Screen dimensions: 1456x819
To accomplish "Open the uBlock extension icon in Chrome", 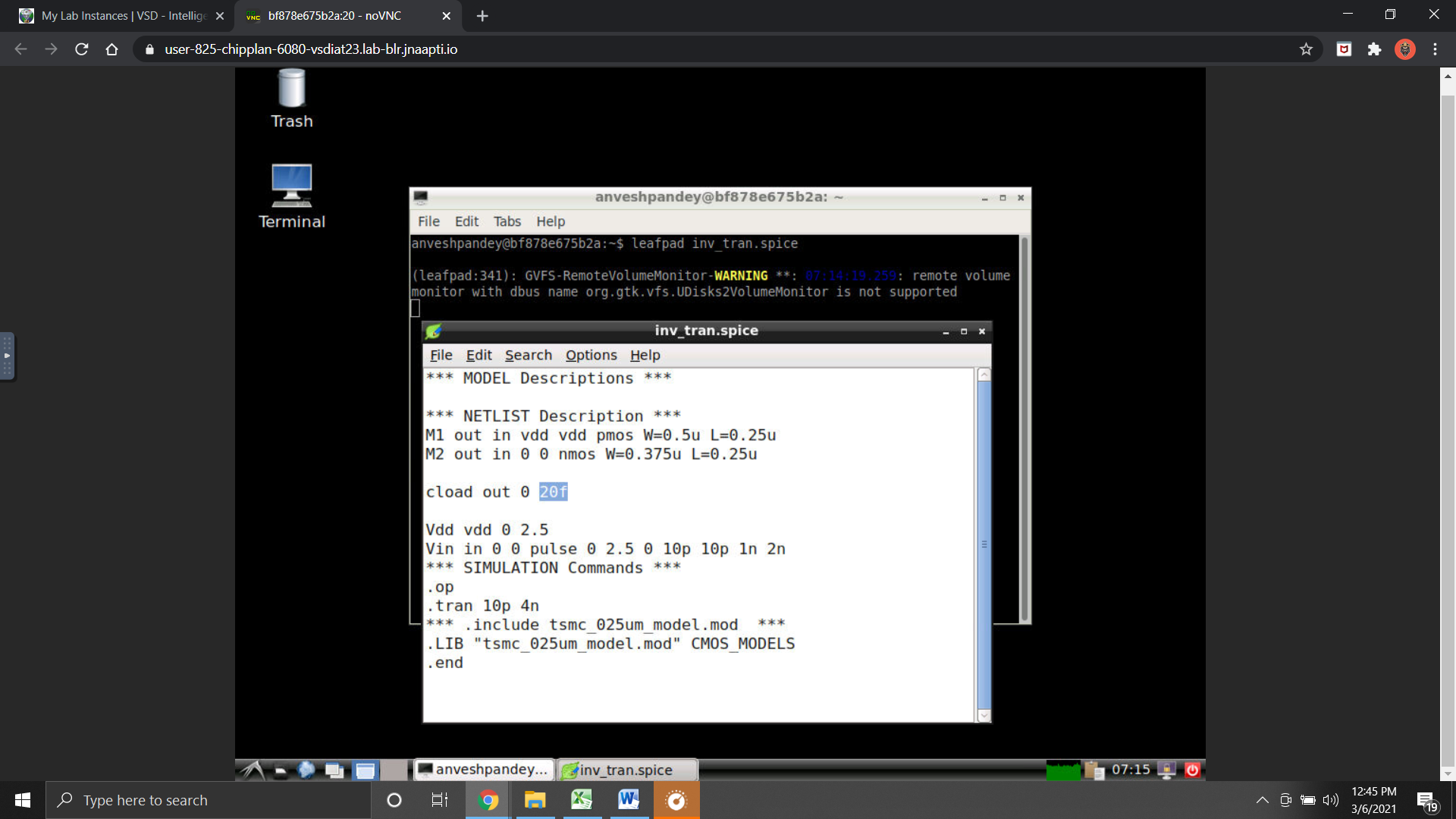I will [x=1344, y=49].
